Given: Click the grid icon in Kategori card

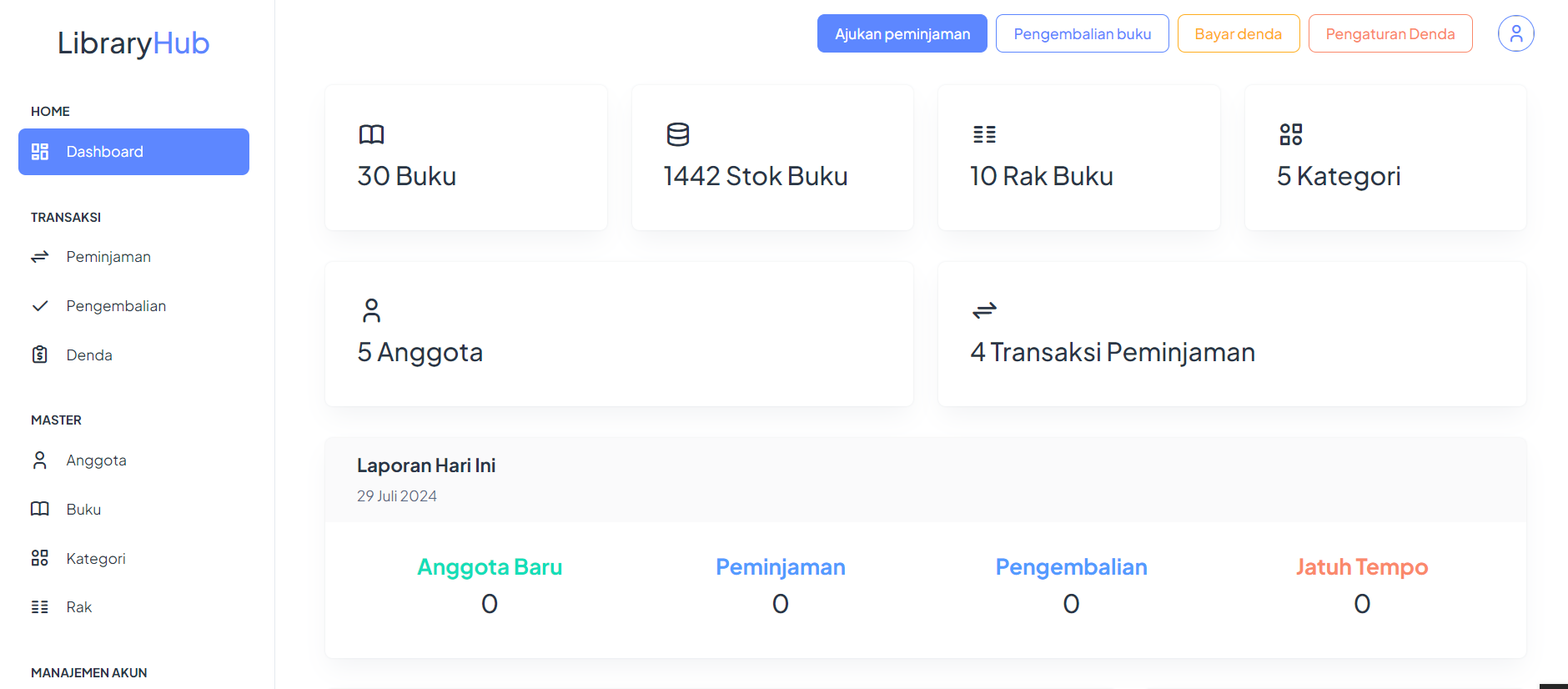Looking at the screenshot, I should coord(1291,134).
